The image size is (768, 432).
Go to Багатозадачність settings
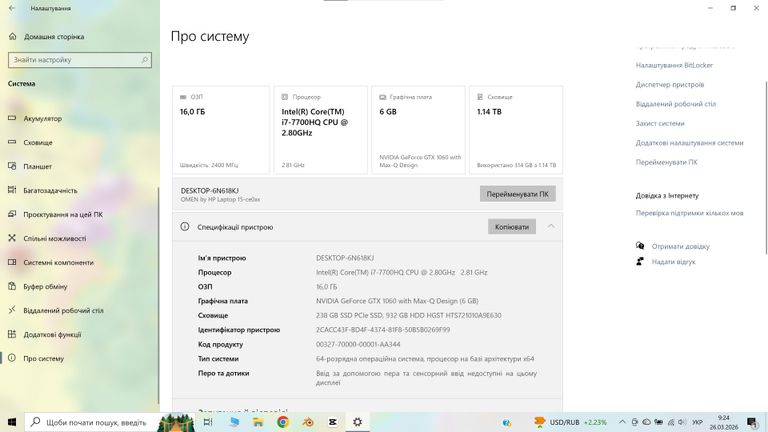[x=50, y=191]
